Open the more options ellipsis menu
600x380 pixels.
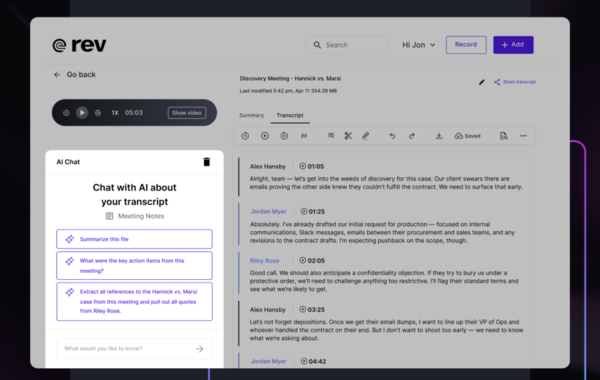pos(523,136)
